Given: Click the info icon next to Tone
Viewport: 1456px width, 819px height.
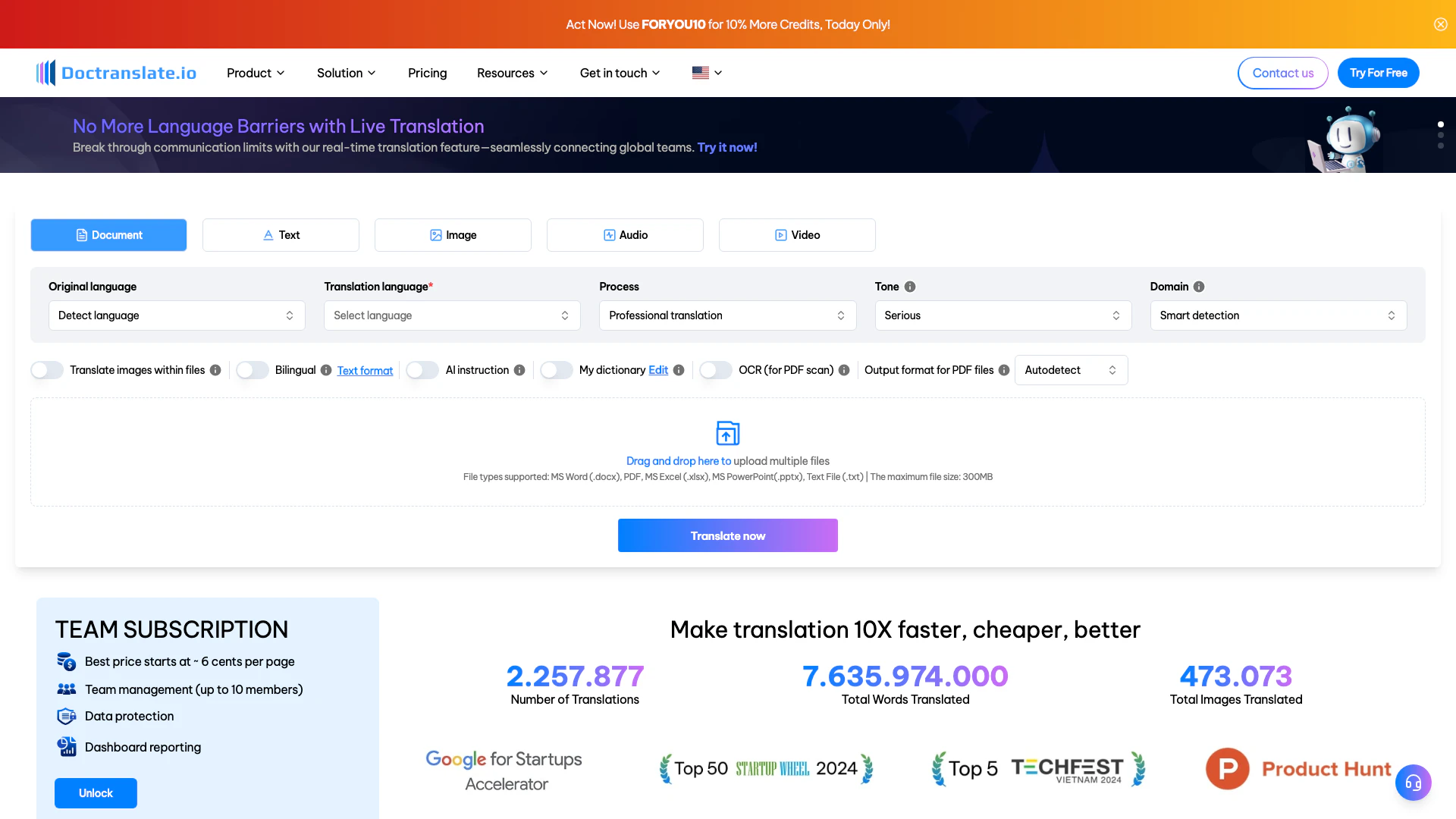Looking at the screenshot, I should click(910, 287).
